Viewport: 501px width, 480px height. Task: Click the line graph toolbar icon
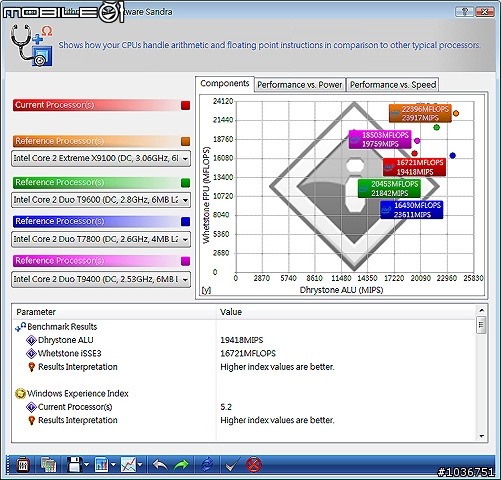pyautogui.click(x=128, y=464)
